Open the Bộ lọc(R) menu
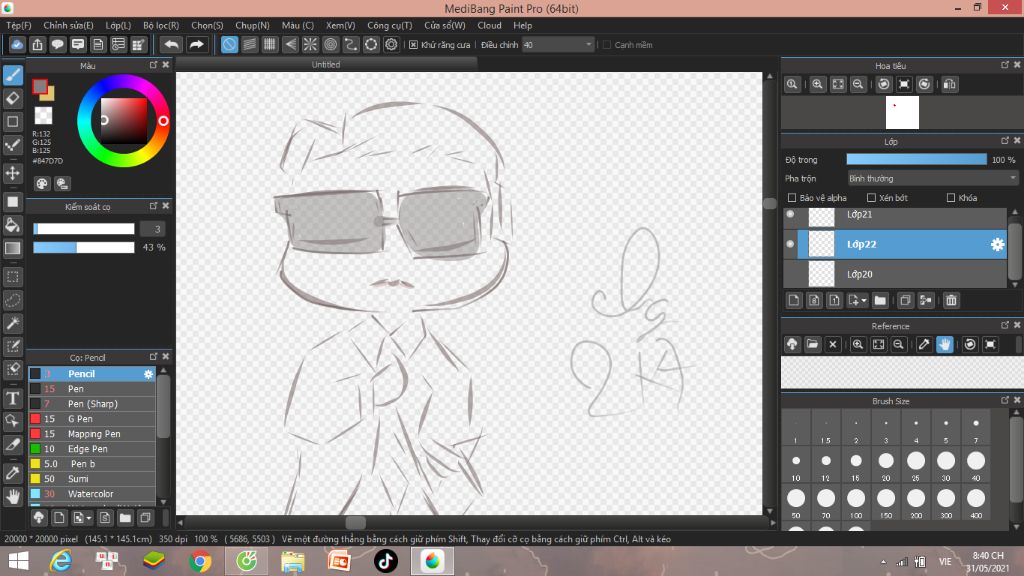Image resolution: width=1024 pixels, height=576 pixels. (x=161, y=25)
